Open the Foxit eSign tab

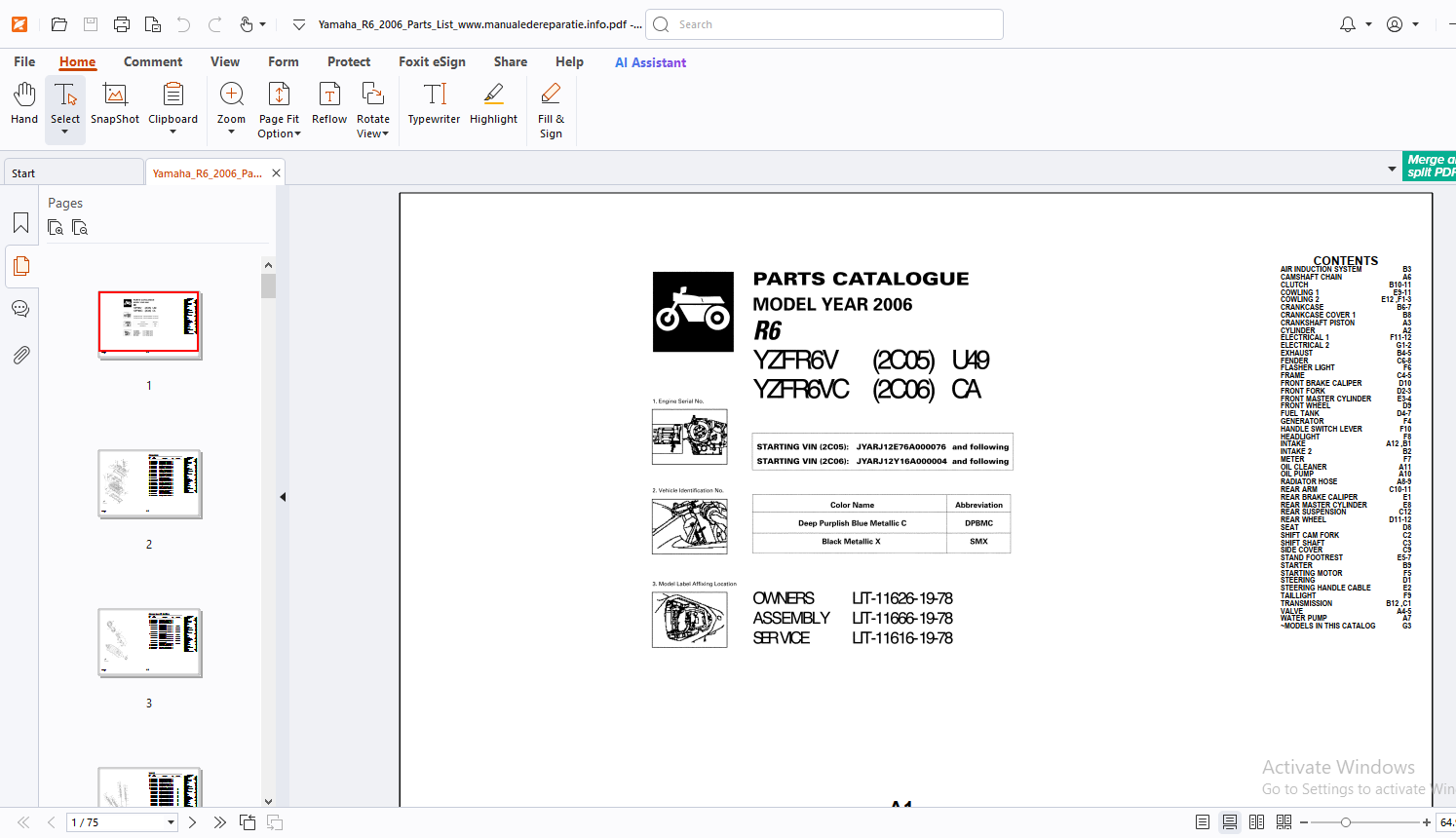point(432,61)
